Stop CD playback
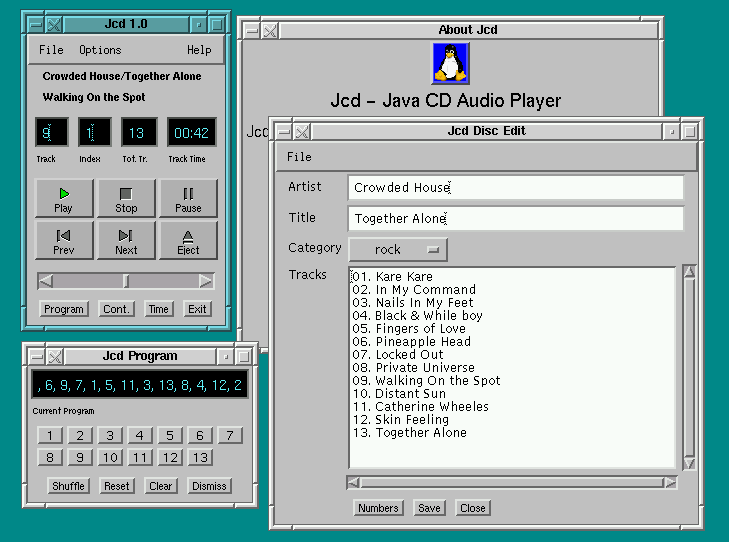The image size is (729, 542). click(x=126, y=199)
